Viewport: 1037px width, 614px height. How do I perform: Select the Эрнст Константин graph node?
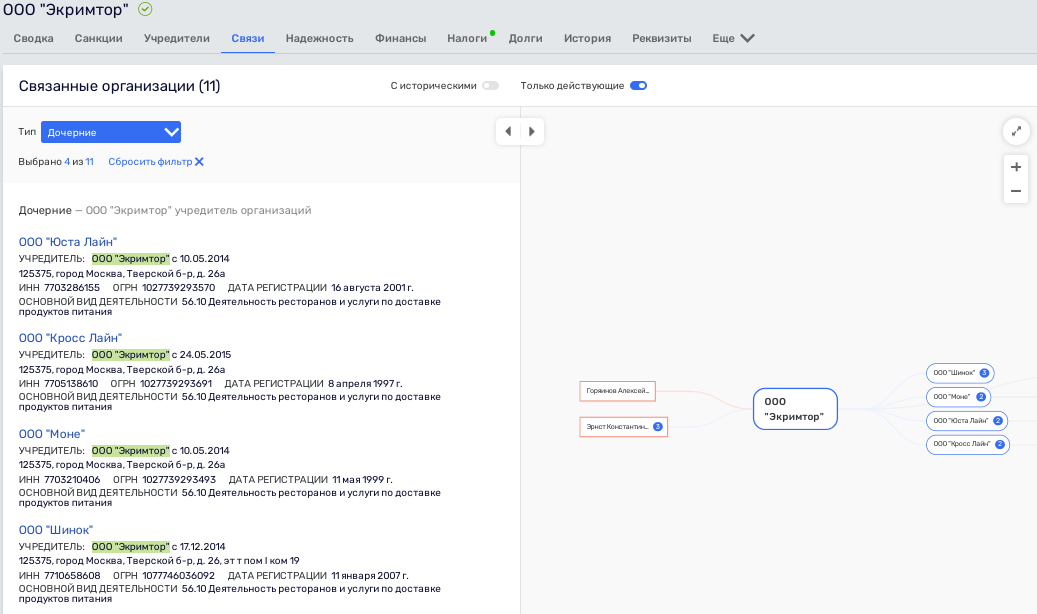click(x=623, y=427)
